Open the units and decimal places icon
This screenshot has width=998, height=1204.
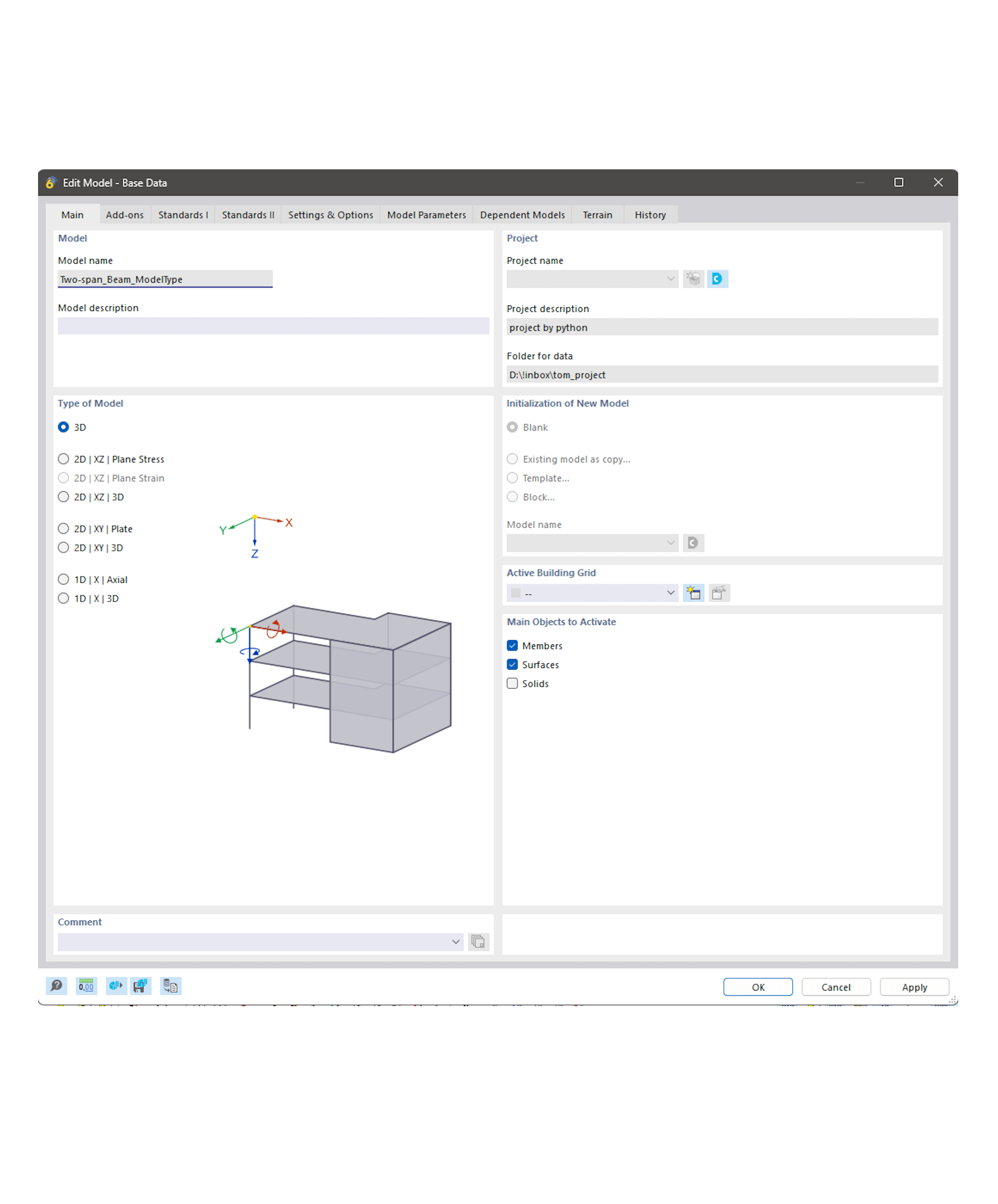86,986
